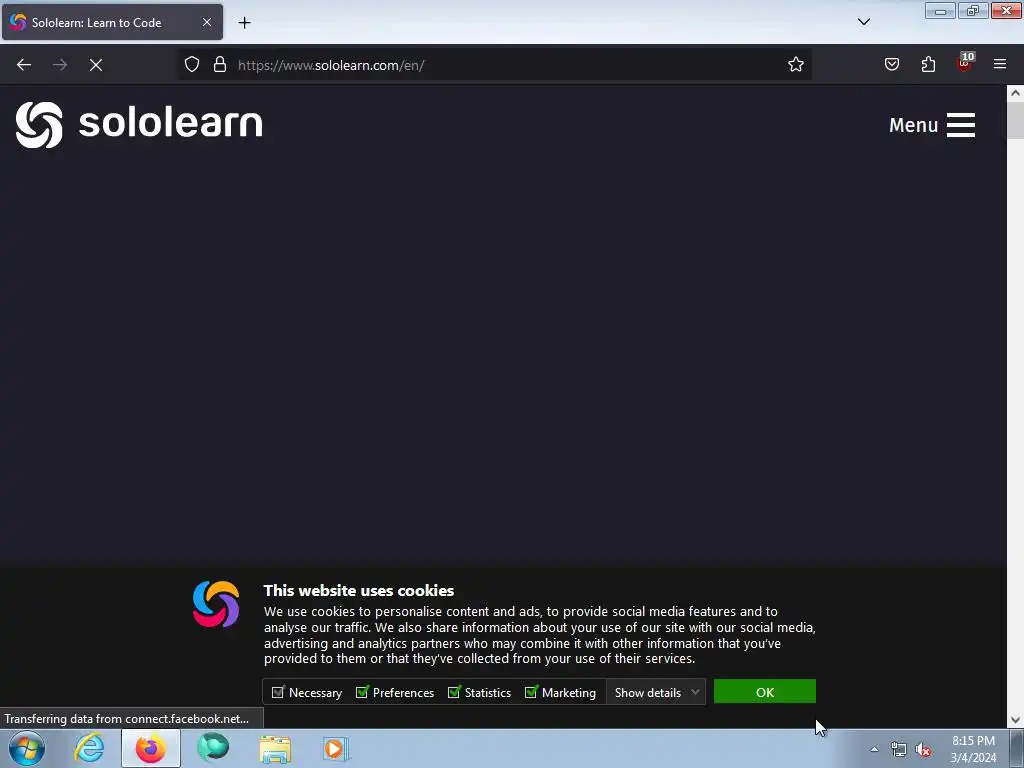1024x768 pixels.
Task: Click the muted volume tray icon
Action: coord(922,750)
